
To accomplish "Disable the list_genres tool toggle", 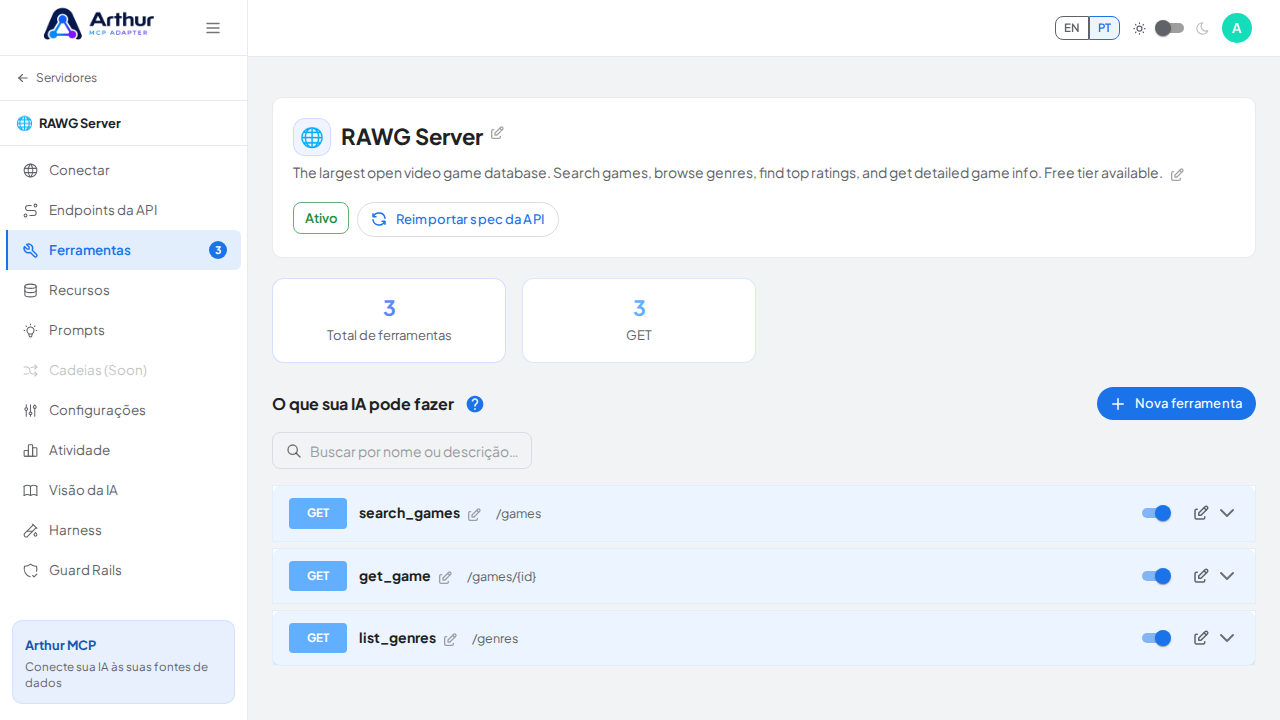I will click(x=1156, y=638).
